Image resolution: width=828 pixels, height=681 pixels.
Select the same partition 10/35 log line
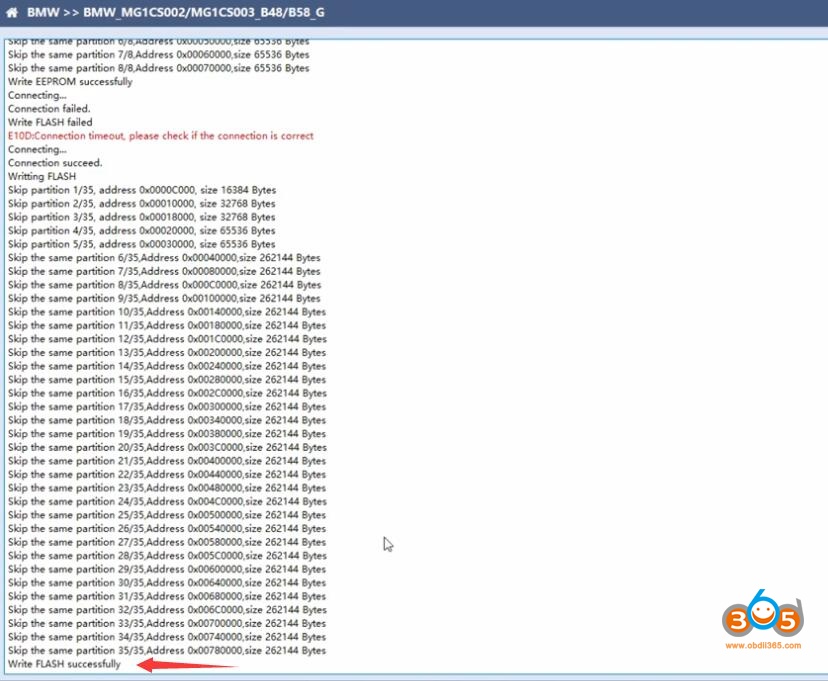(167, 312)
